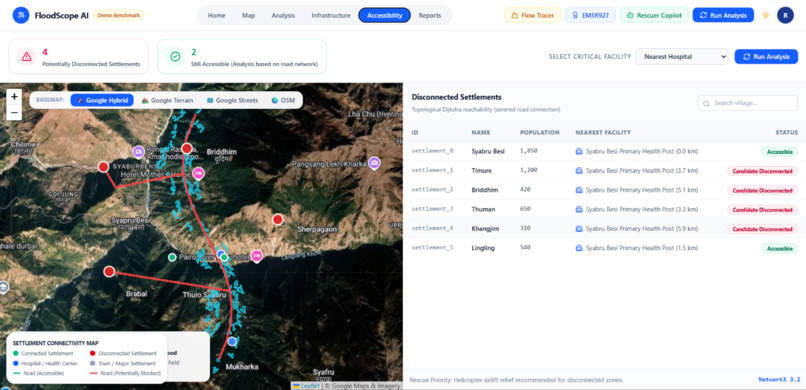The height and width of the screenshot is (390, 806).
Task: Click the blue health center marker near Mukharka
Action: click(x=232, y=341)
